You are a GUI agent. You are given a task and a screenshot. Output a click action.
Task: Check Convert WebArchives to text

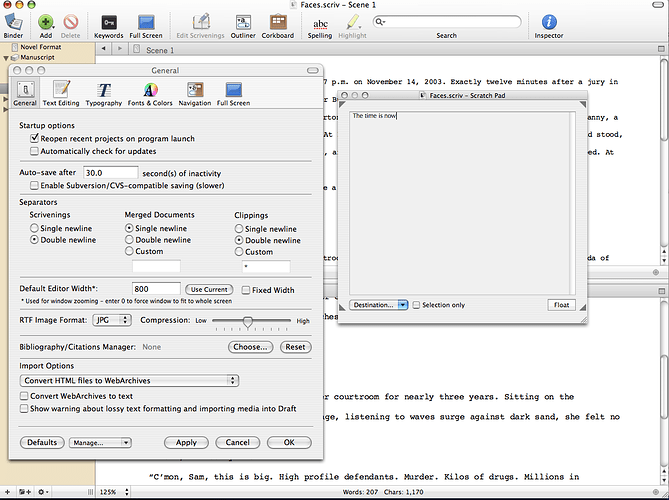point(24,396)
